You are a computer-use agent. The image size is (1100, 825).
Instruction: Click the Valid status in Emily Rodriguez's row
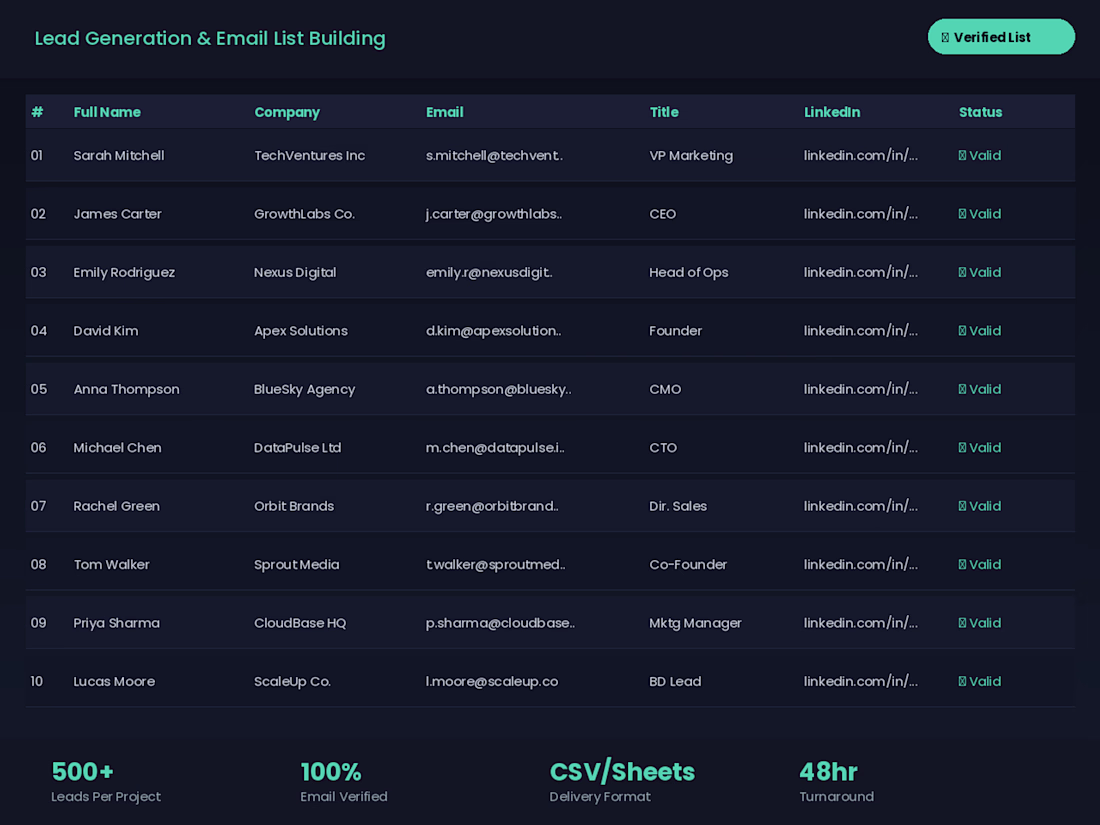(979, 272)
